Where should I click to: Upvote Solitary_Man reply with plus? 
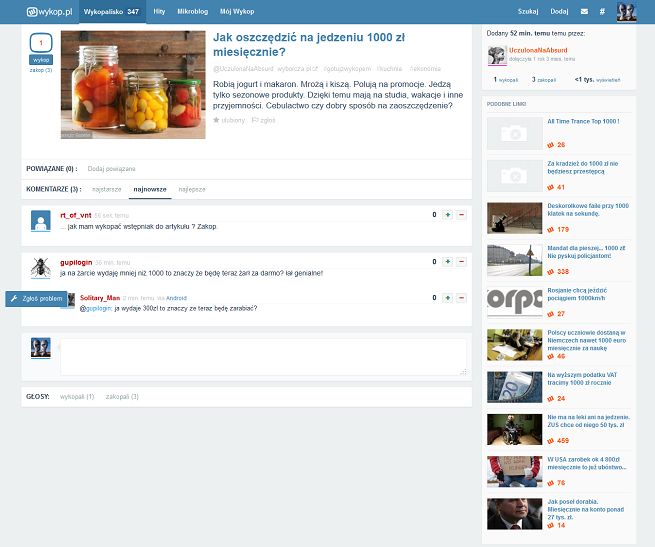447,298
